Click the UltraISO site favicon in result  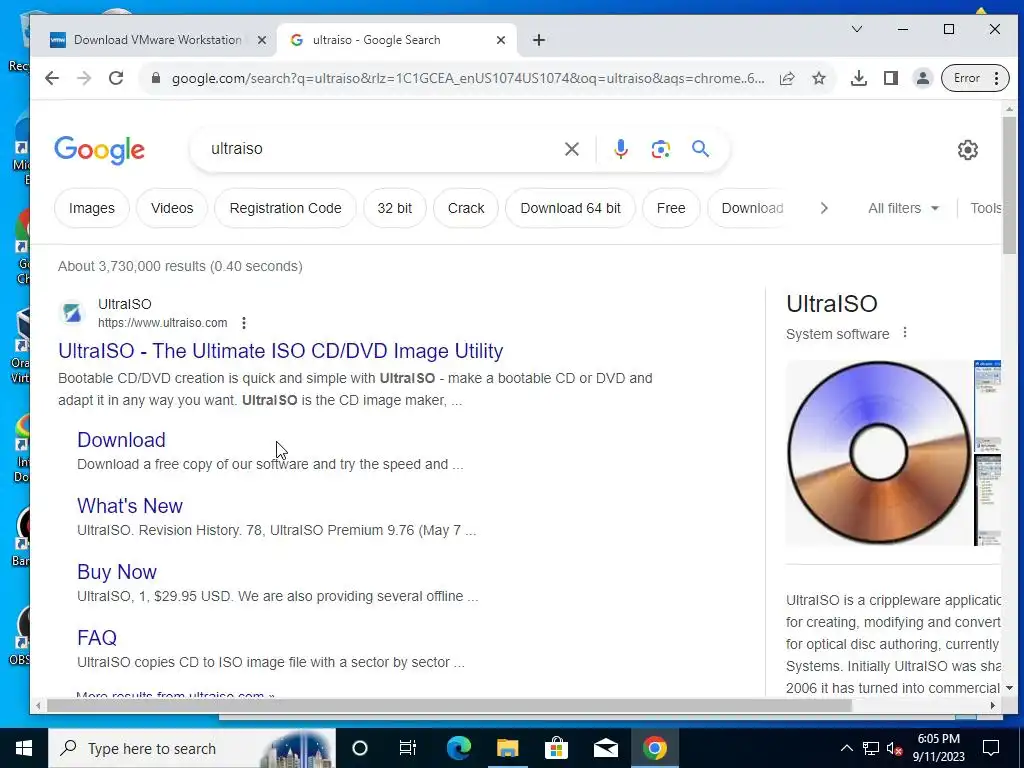[x=72, y=313]
